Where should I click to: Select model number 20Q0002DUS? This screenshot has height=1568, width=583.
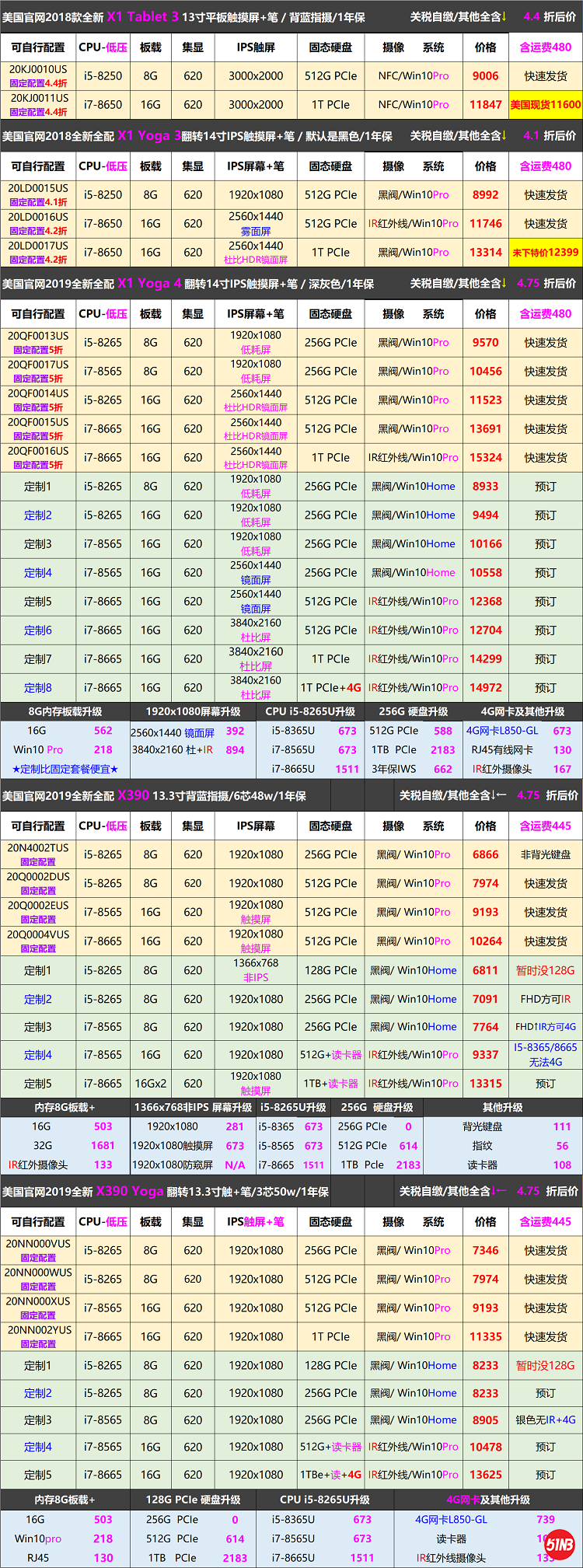38,877
